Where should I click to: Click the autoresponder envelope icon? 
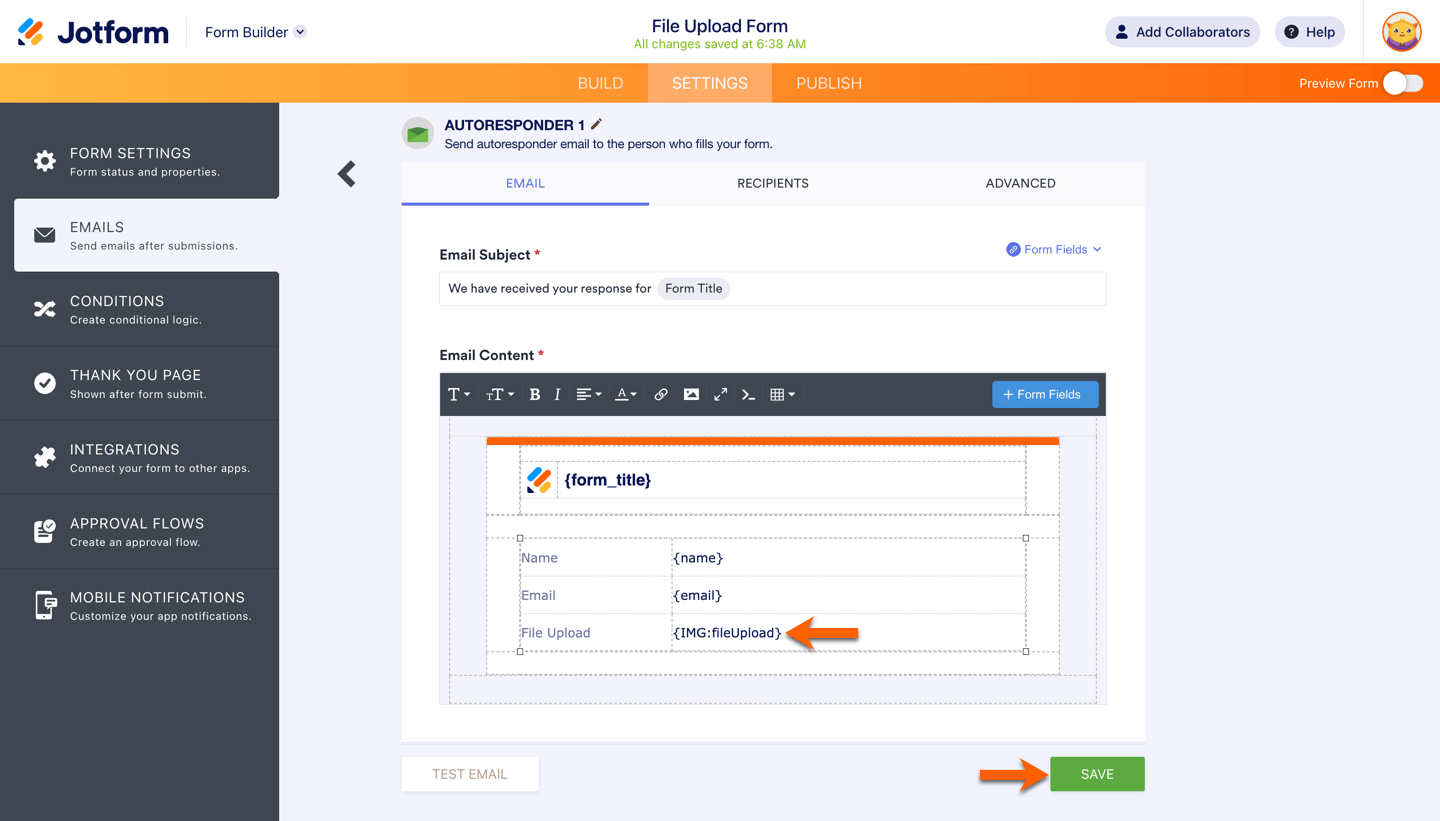[x=418, y=133]
